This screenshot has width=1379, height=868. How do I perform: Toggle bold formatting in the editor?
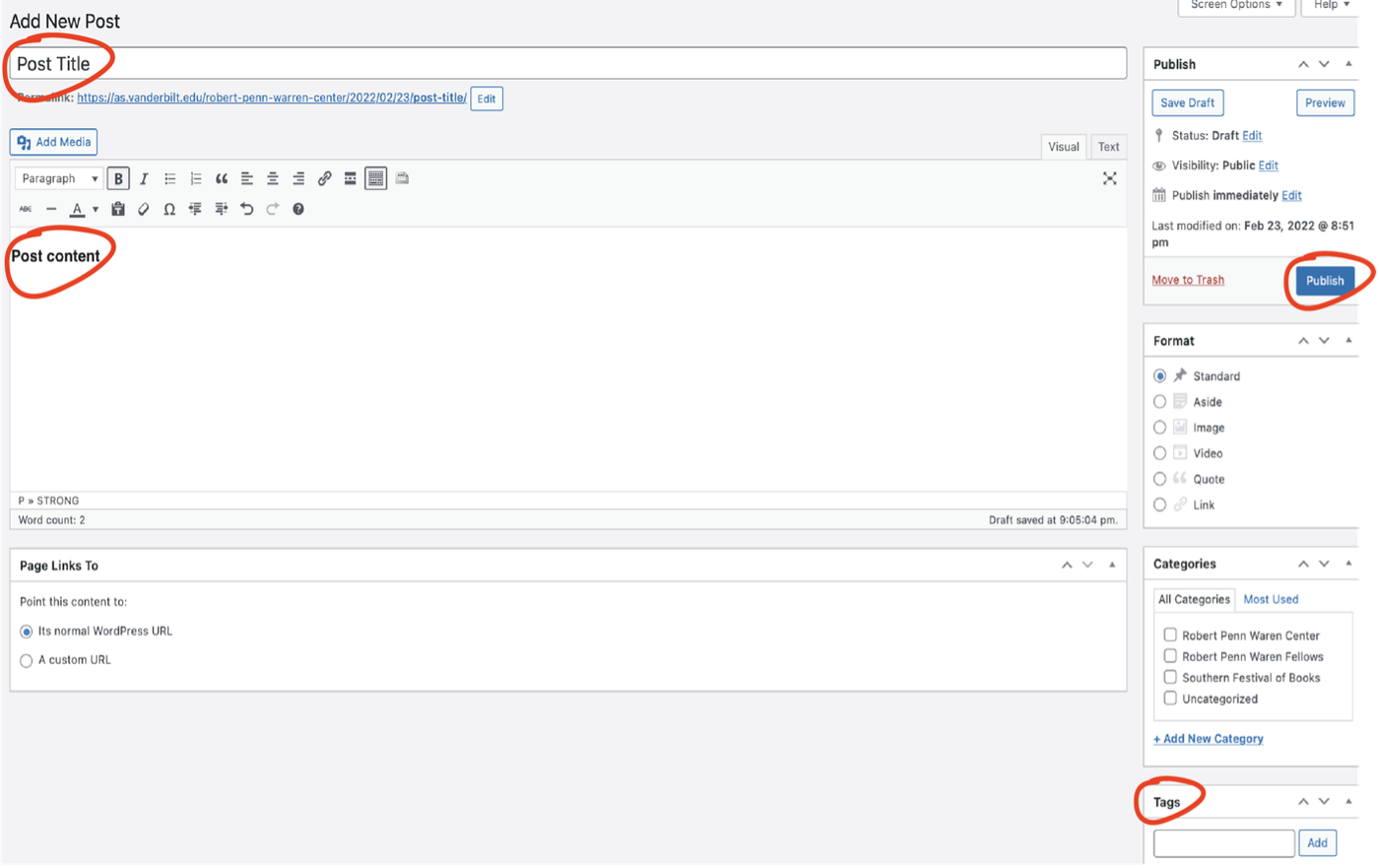tap(118, 178)
